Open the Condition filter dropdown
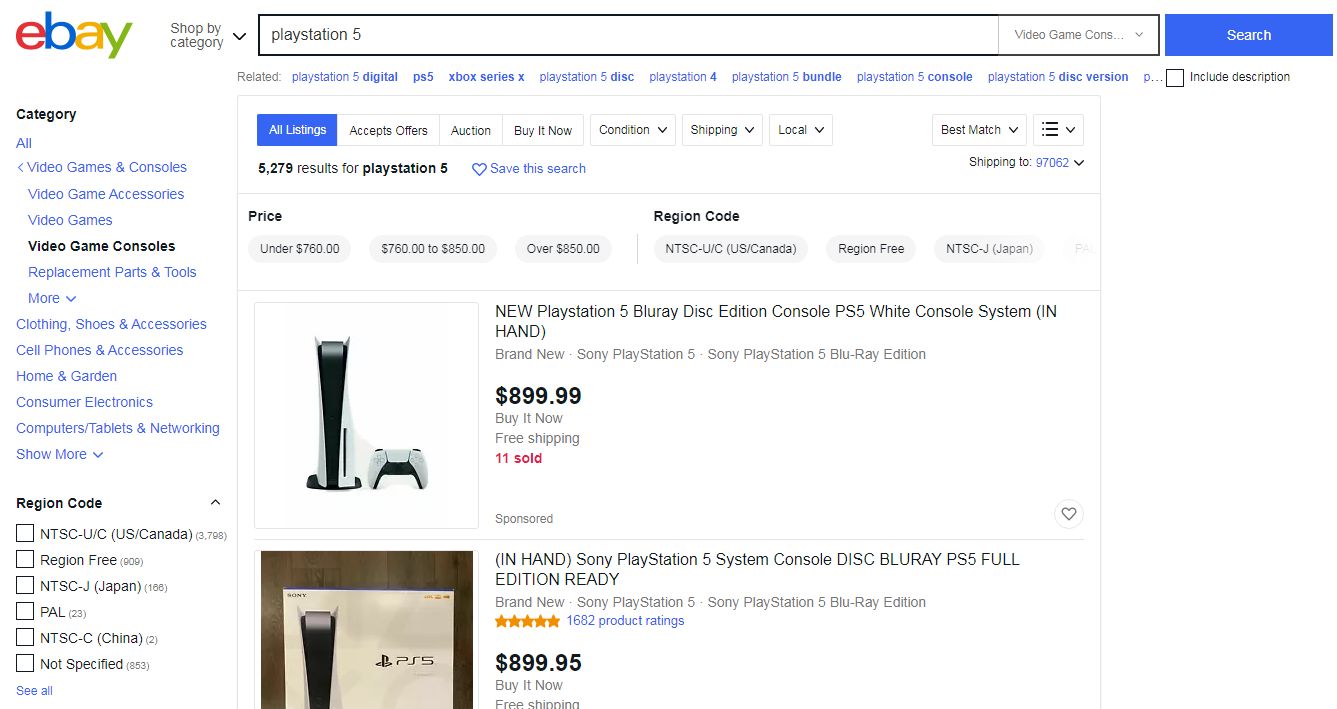Screen dimensions: 1337x709 [x=633, y=130]
